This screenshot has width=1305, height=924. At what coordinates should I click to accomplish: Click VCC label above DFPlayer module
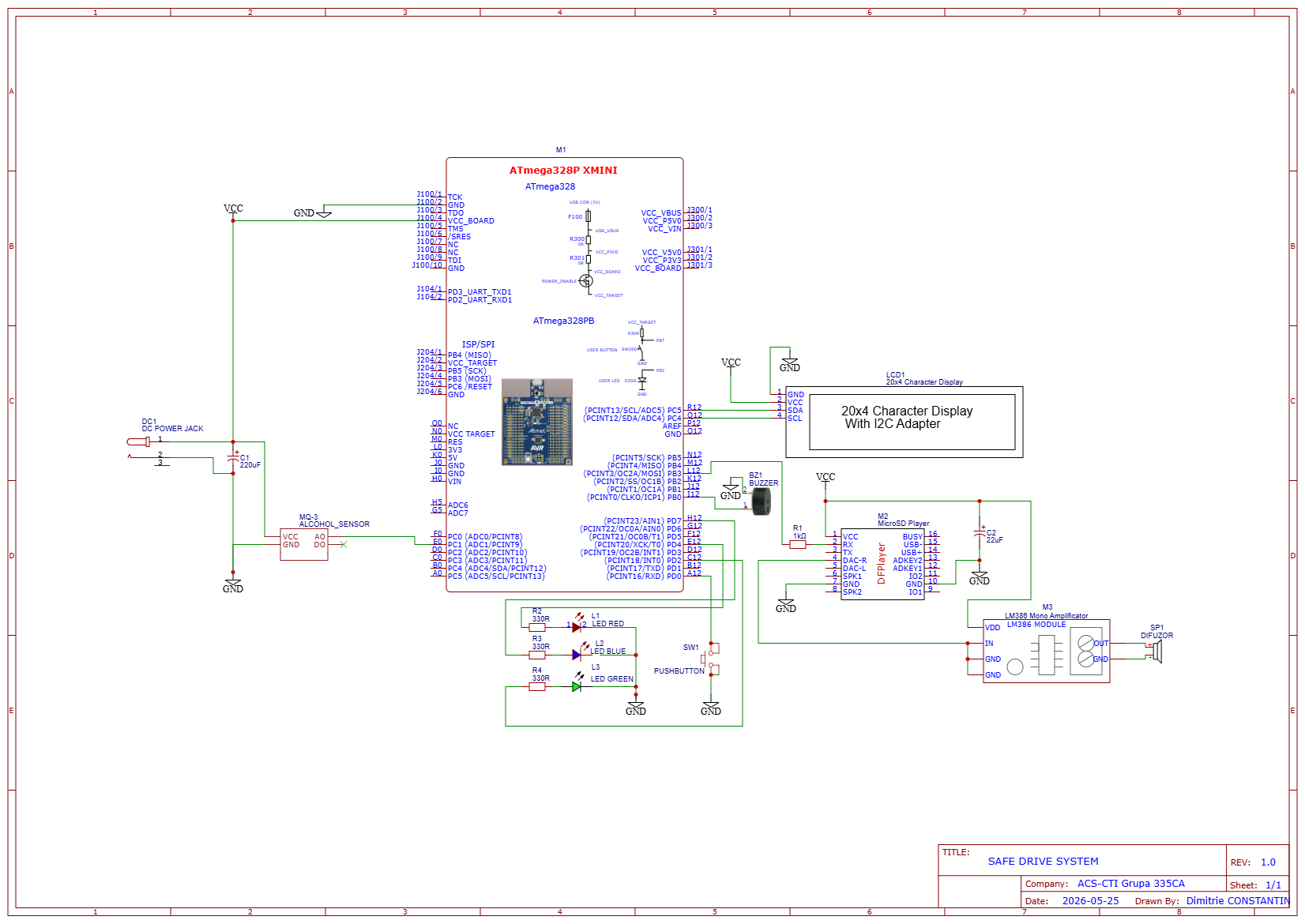click(x=825, y=477)
